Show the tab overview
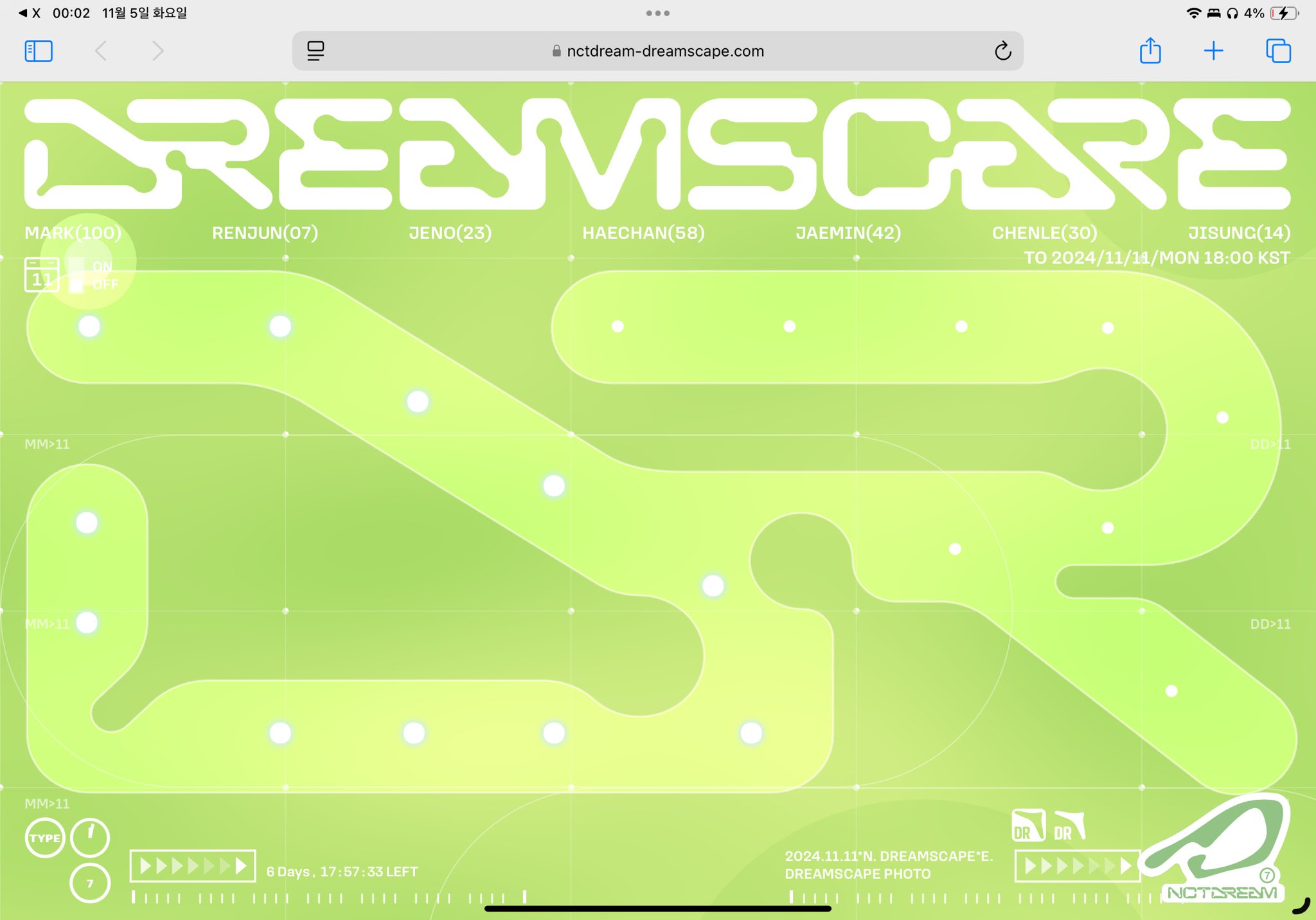Viewport: 1316px width, 920px height. pyautogui.click(x=1278, y=51)
